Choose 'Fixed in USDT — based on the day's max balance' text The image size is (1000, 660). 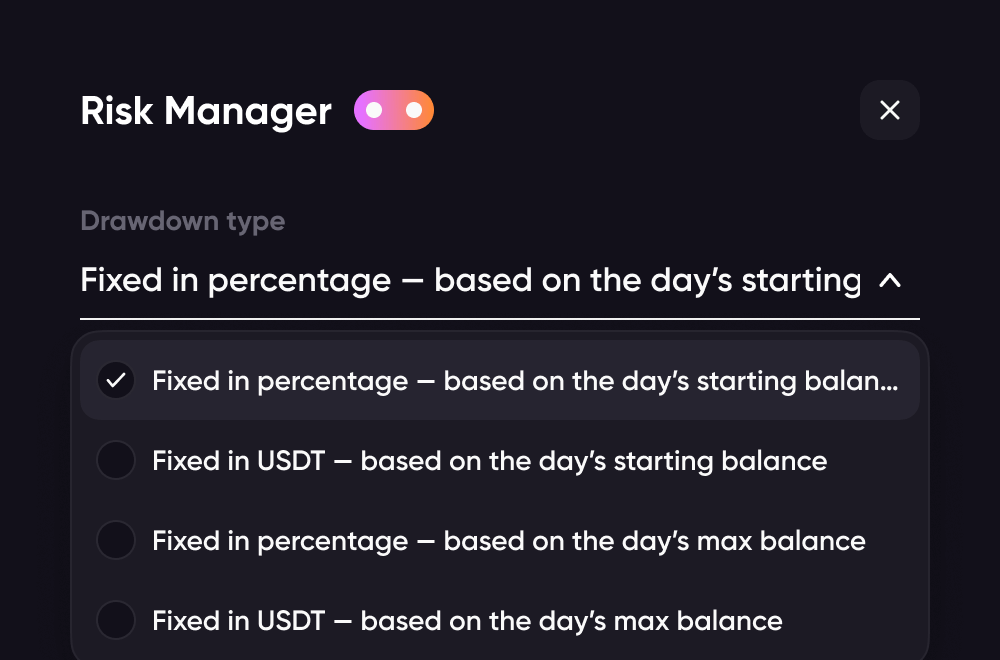point(467,621)
